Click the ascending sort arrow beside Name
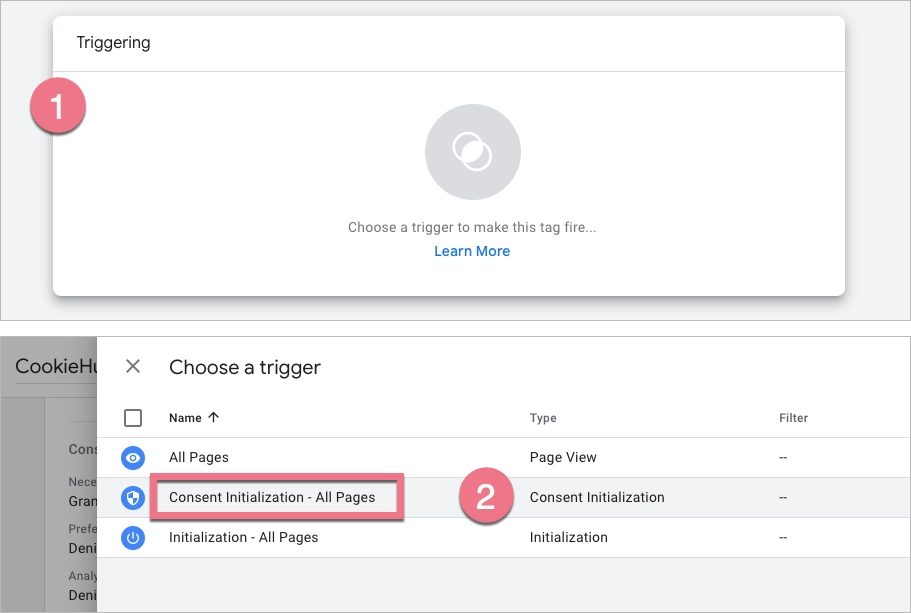Screen dimensions: 911x613 212,418
